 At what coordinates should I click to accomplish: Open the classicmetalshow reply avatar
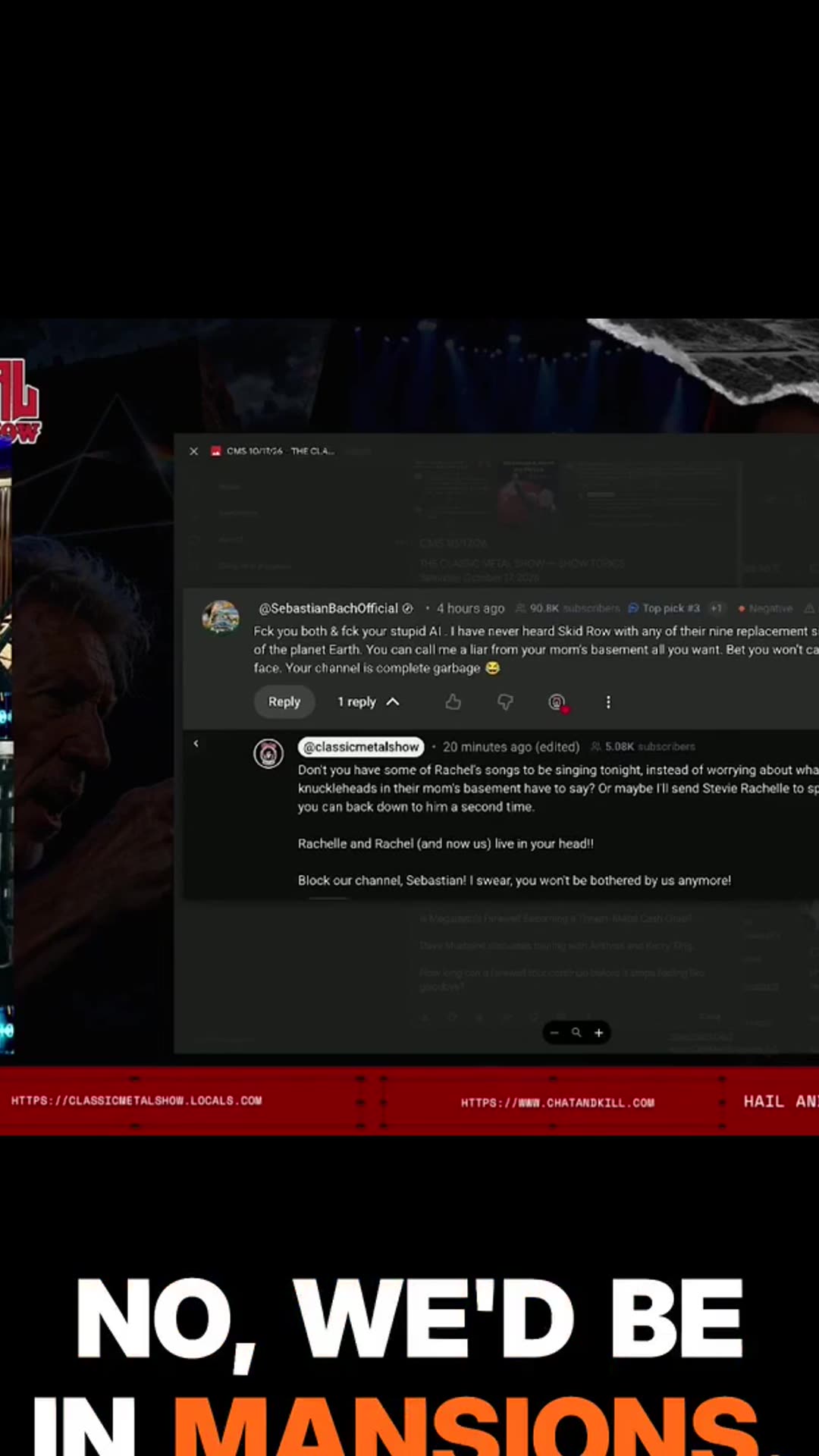(268, 754)
